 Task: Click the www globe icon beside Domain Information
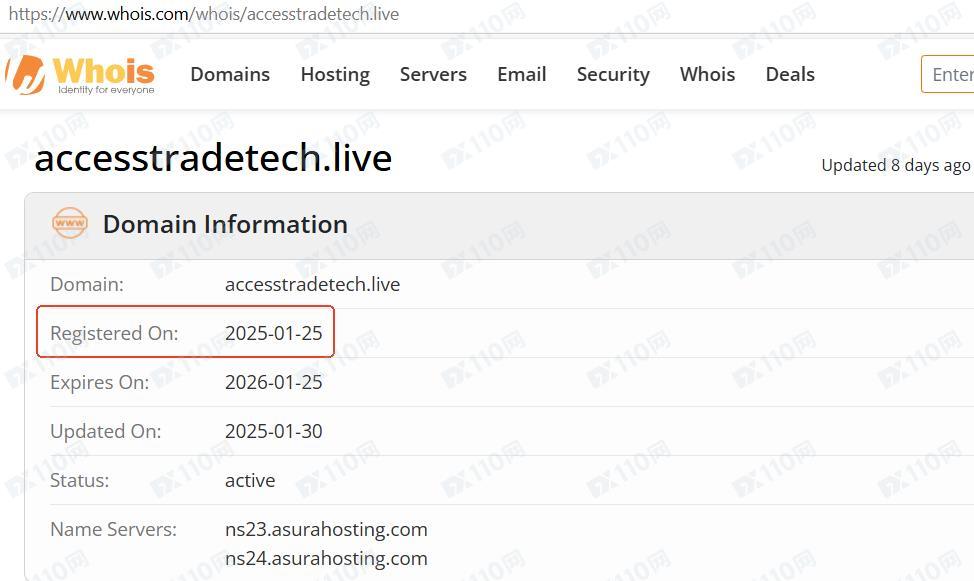[70, 223]
